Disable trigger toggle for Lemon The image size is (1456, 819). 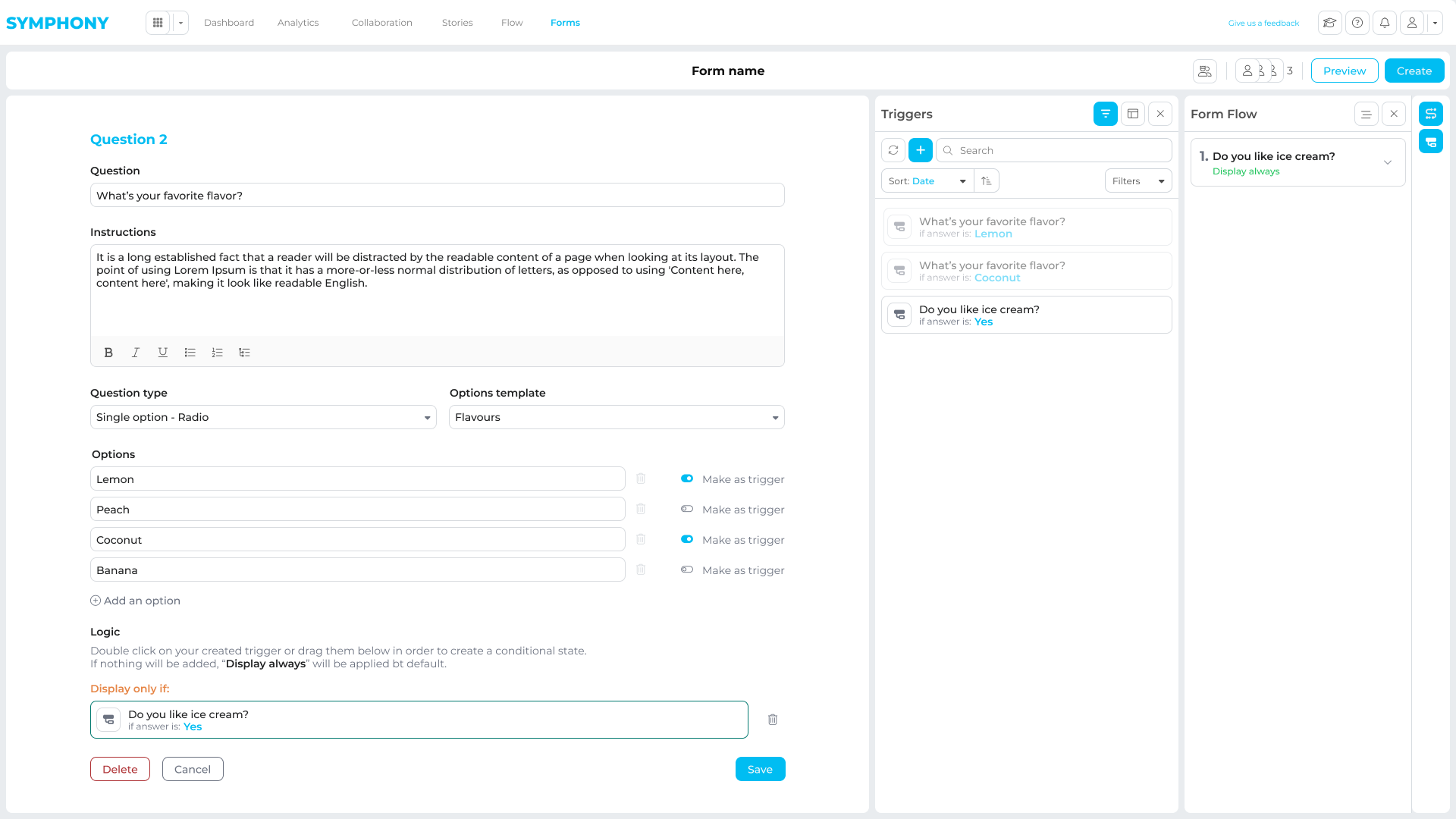(687, 479)
